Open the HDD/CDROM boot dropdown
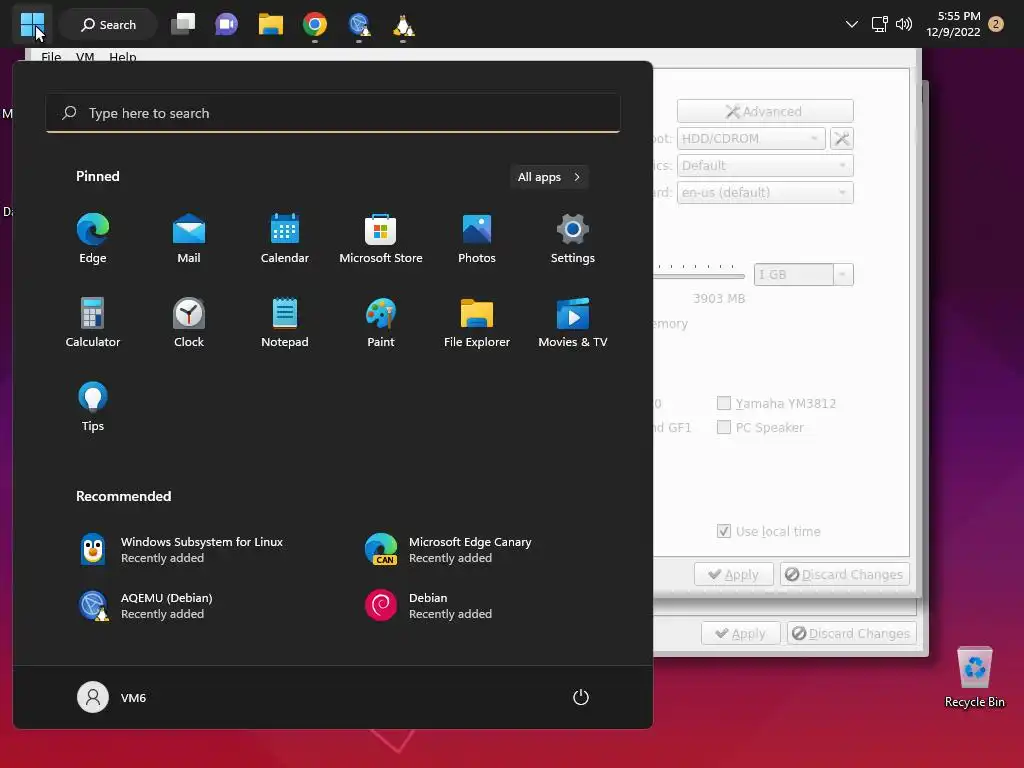This screenshot has width=1024, height=768. click(x=751, y=138)
